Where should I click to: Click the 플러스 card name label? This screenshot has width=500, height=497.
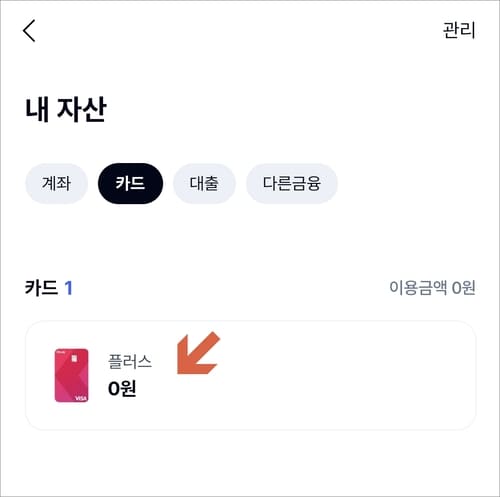(130, 361)
